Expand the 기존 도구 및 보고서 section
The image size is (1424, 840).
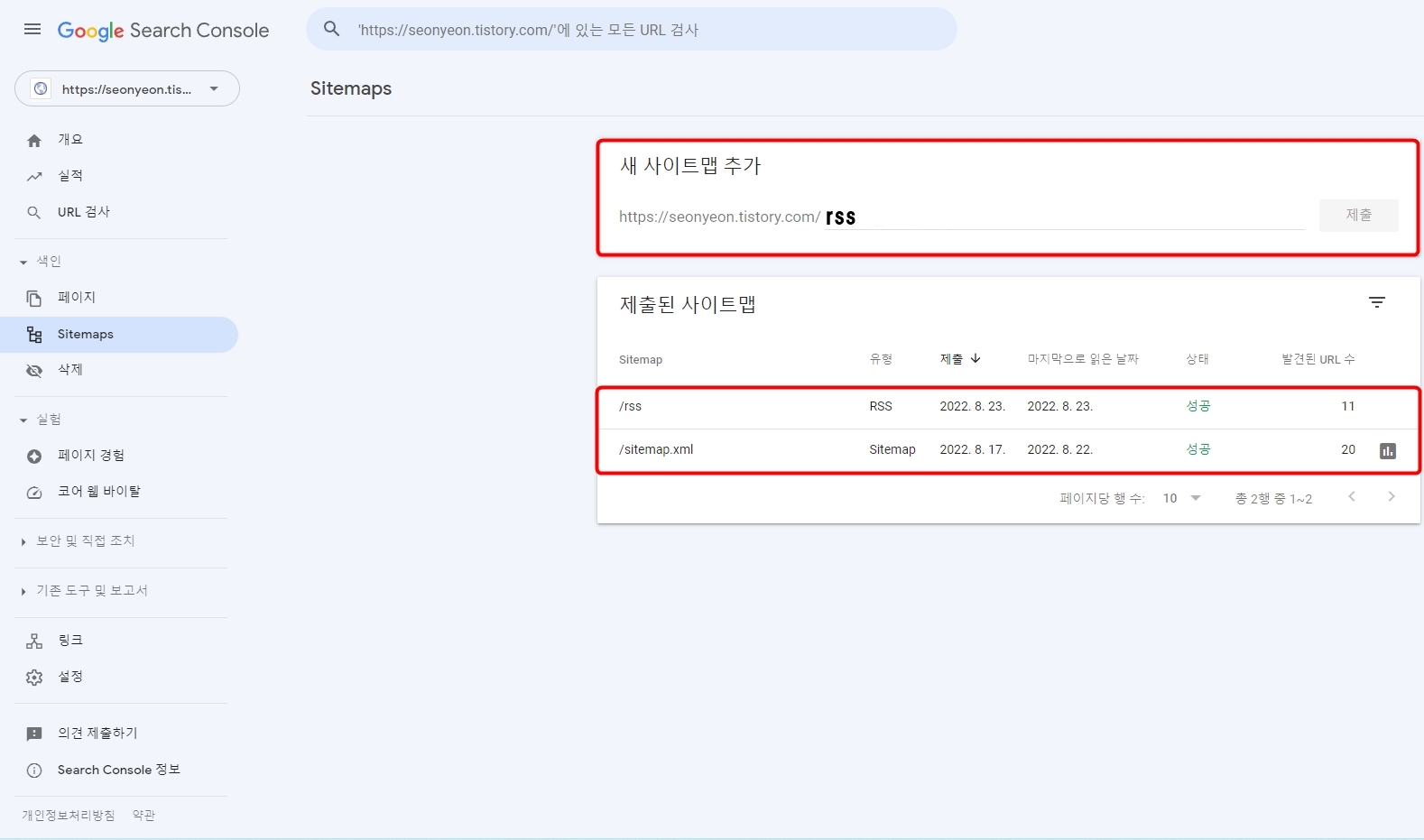[83, 591]
